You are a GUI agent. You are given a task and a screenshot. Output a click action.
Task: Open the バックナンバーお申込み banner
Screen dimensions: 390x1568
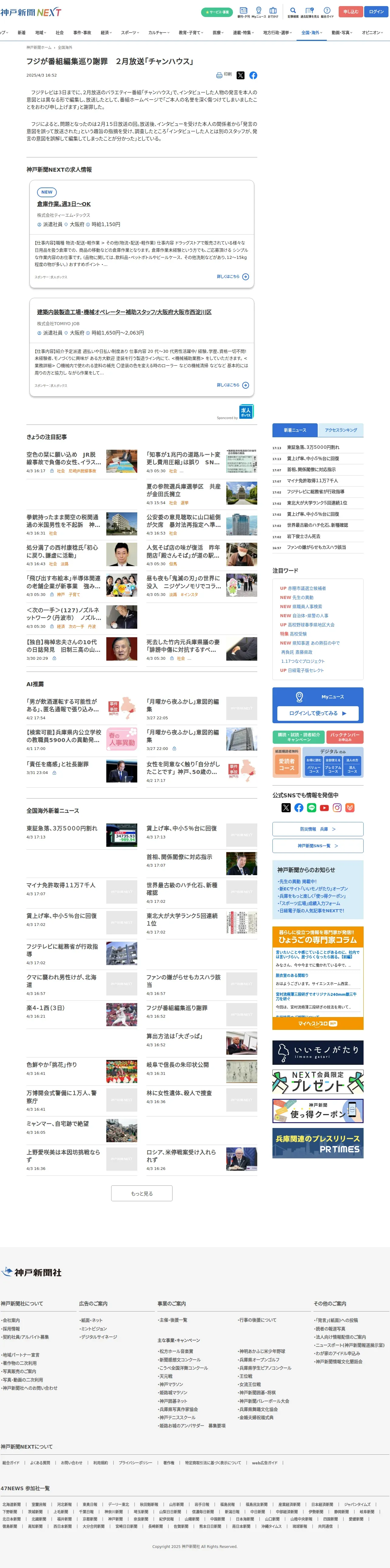[x=345, y=737]
